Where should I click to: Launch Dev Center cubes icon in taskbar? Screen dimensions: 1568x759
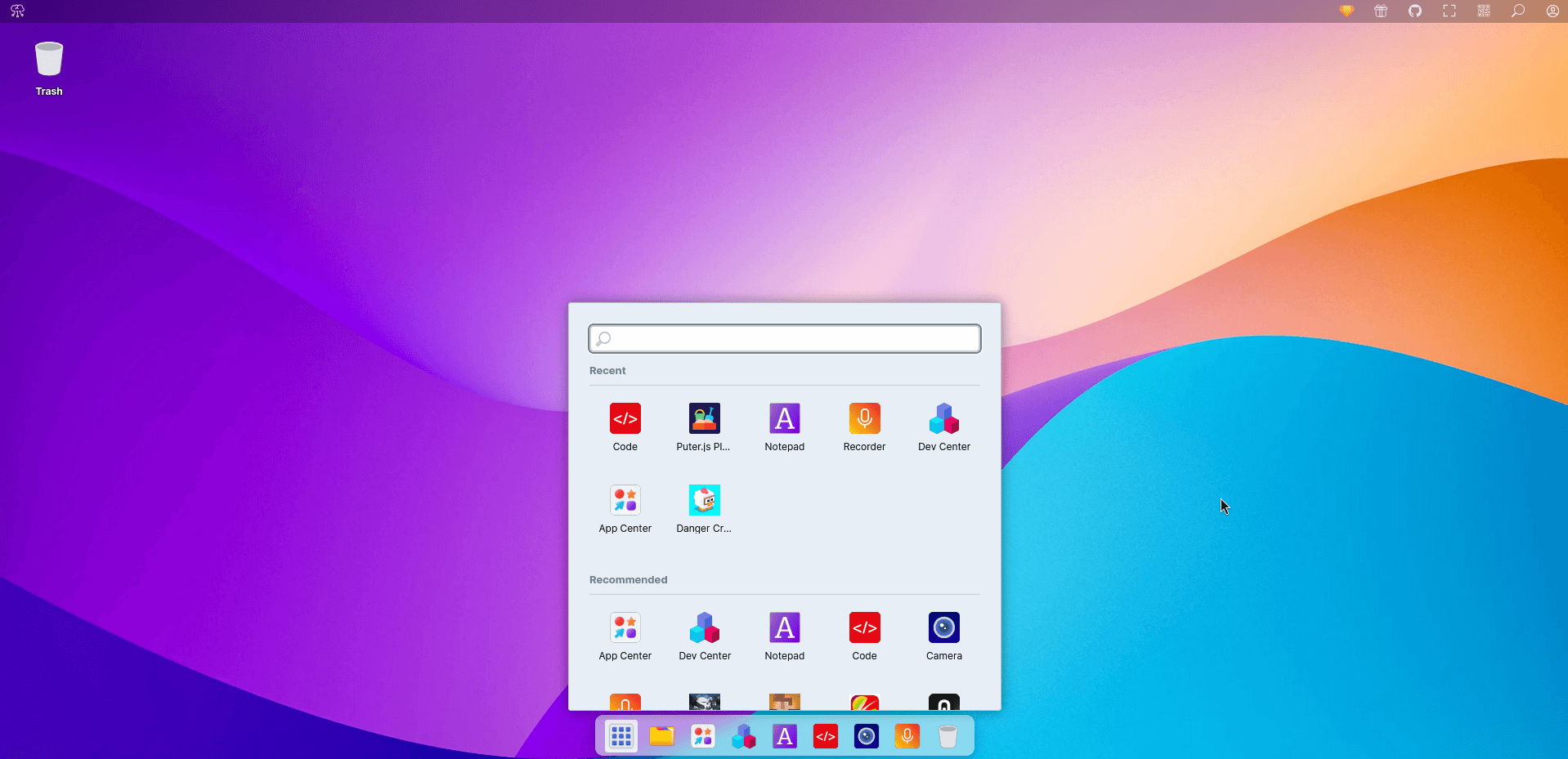[x=743, y=736]
